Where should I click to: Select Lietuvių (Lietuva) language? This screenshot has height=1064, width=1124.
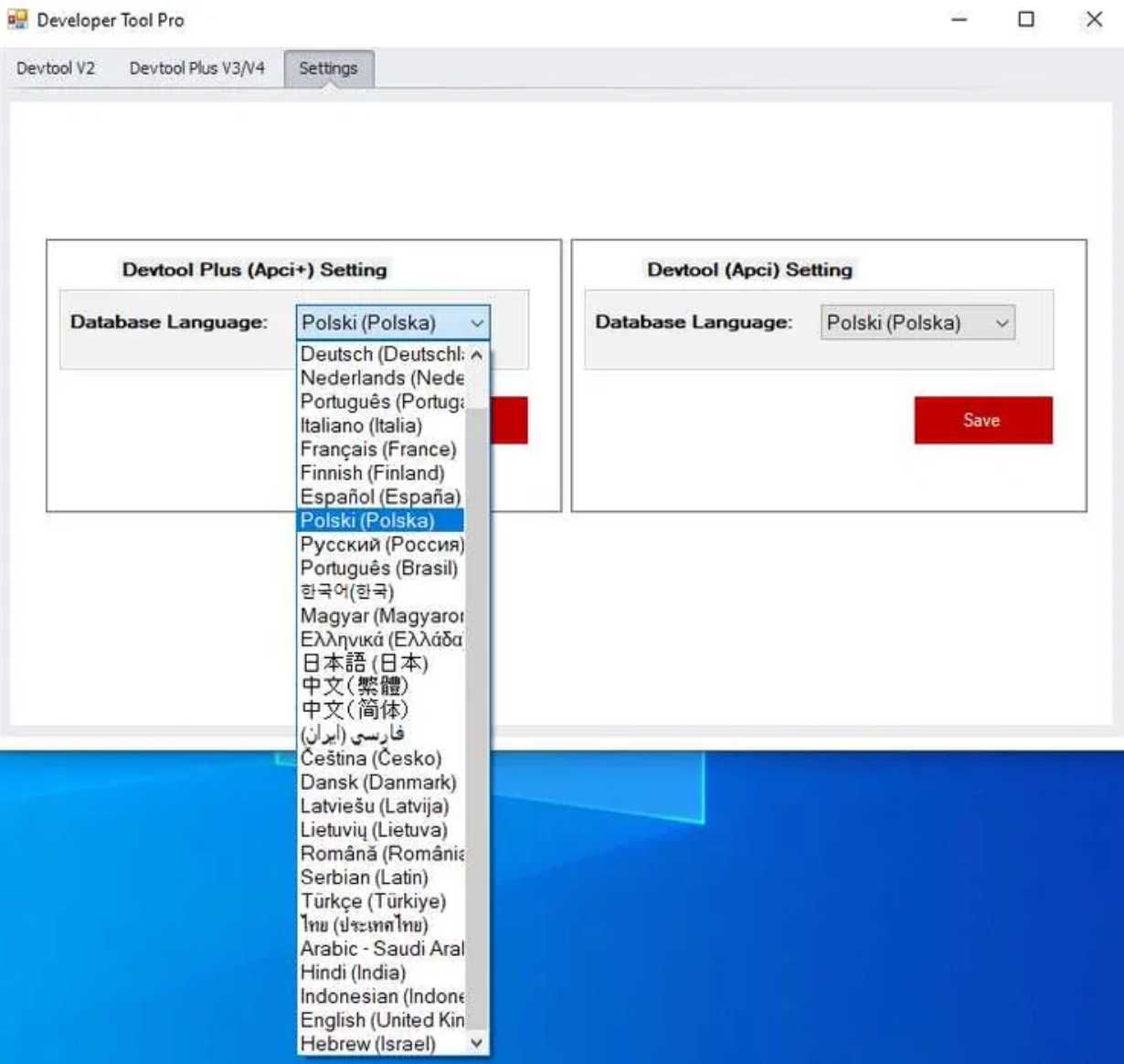[x=382, y=829]
